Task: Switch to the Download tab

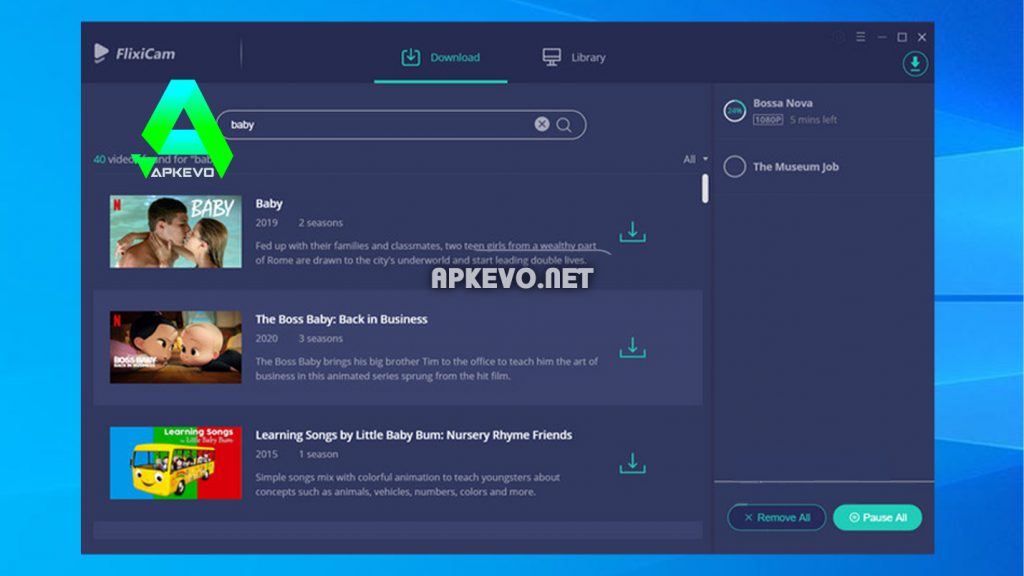Action: point(441,57)
